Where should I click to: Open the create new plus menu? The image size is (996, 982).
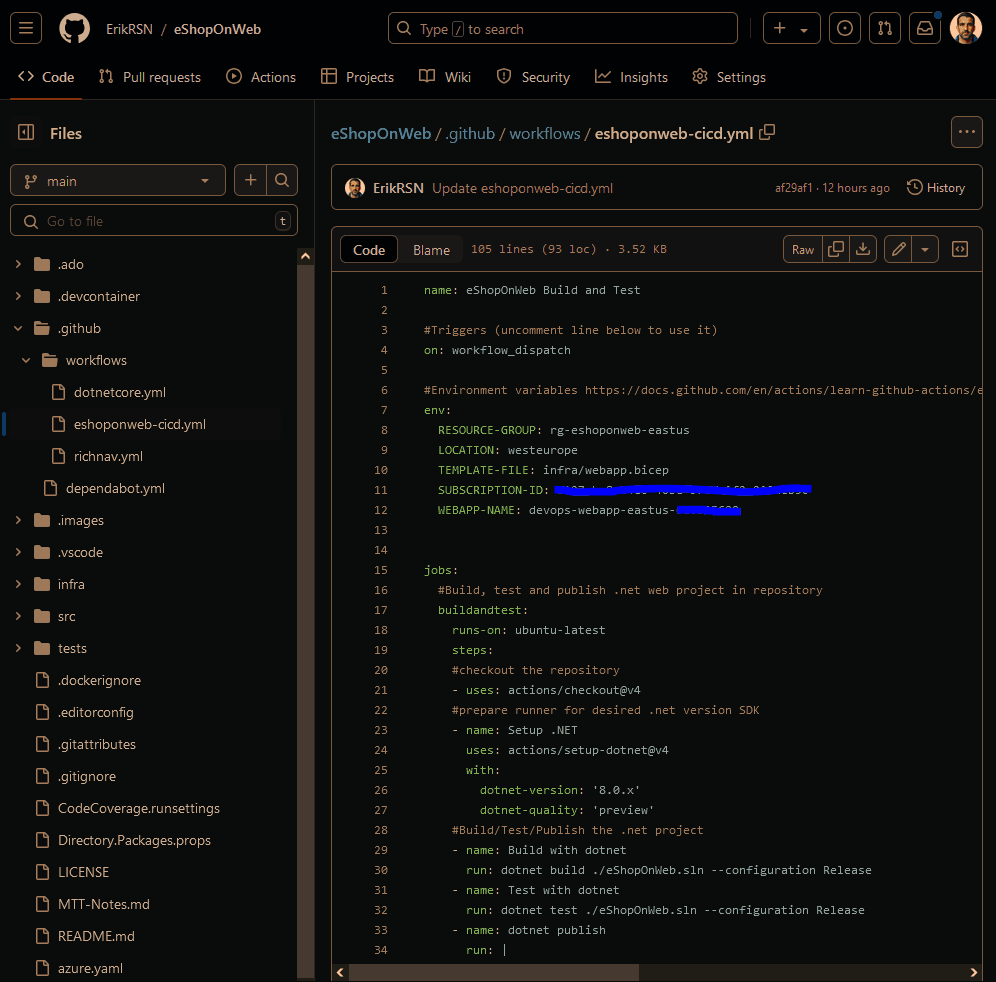(791, 29)
